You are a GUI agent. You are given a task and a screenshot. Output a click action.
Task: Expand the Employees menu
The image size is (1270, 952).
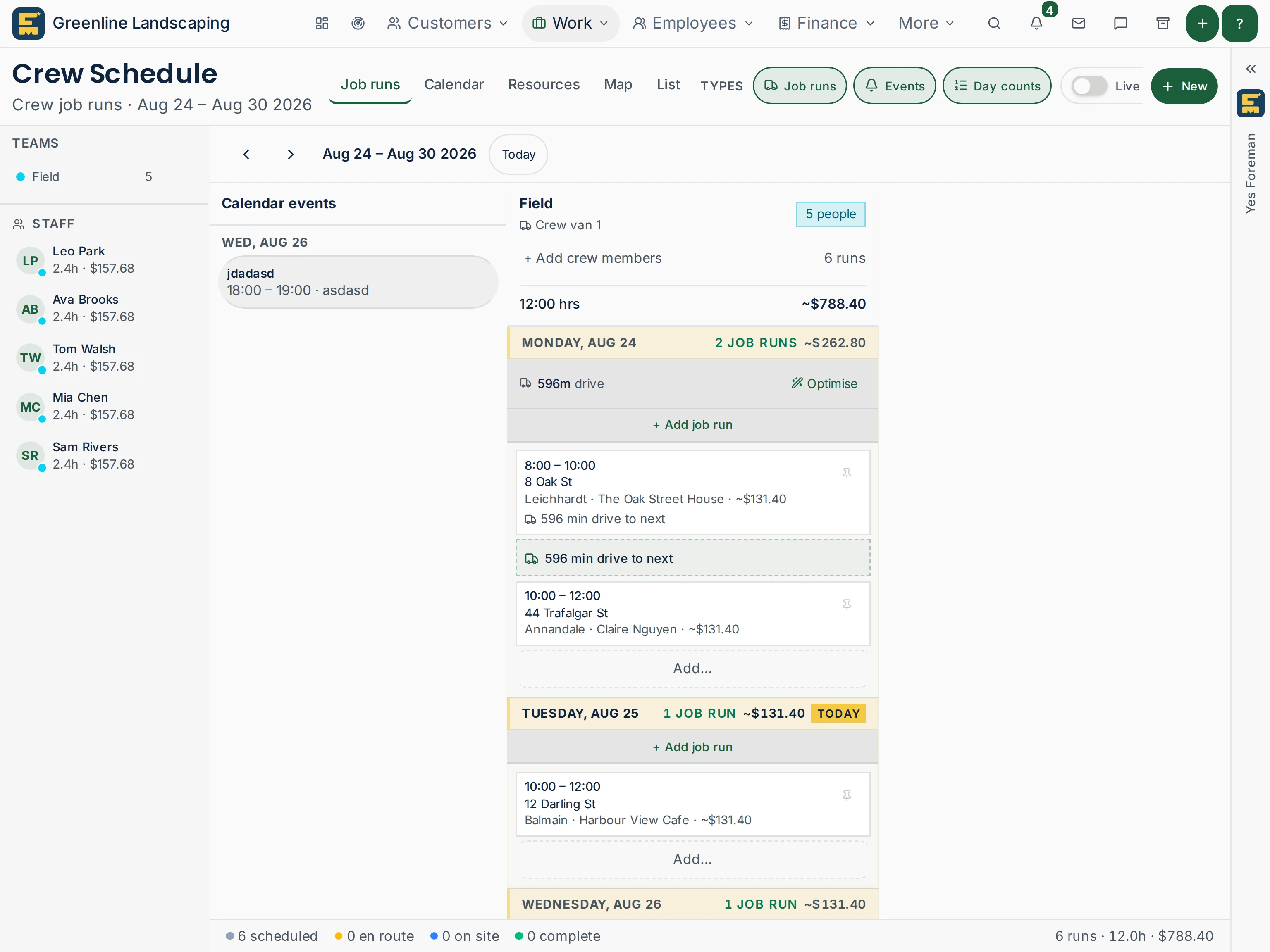[693, 23]
